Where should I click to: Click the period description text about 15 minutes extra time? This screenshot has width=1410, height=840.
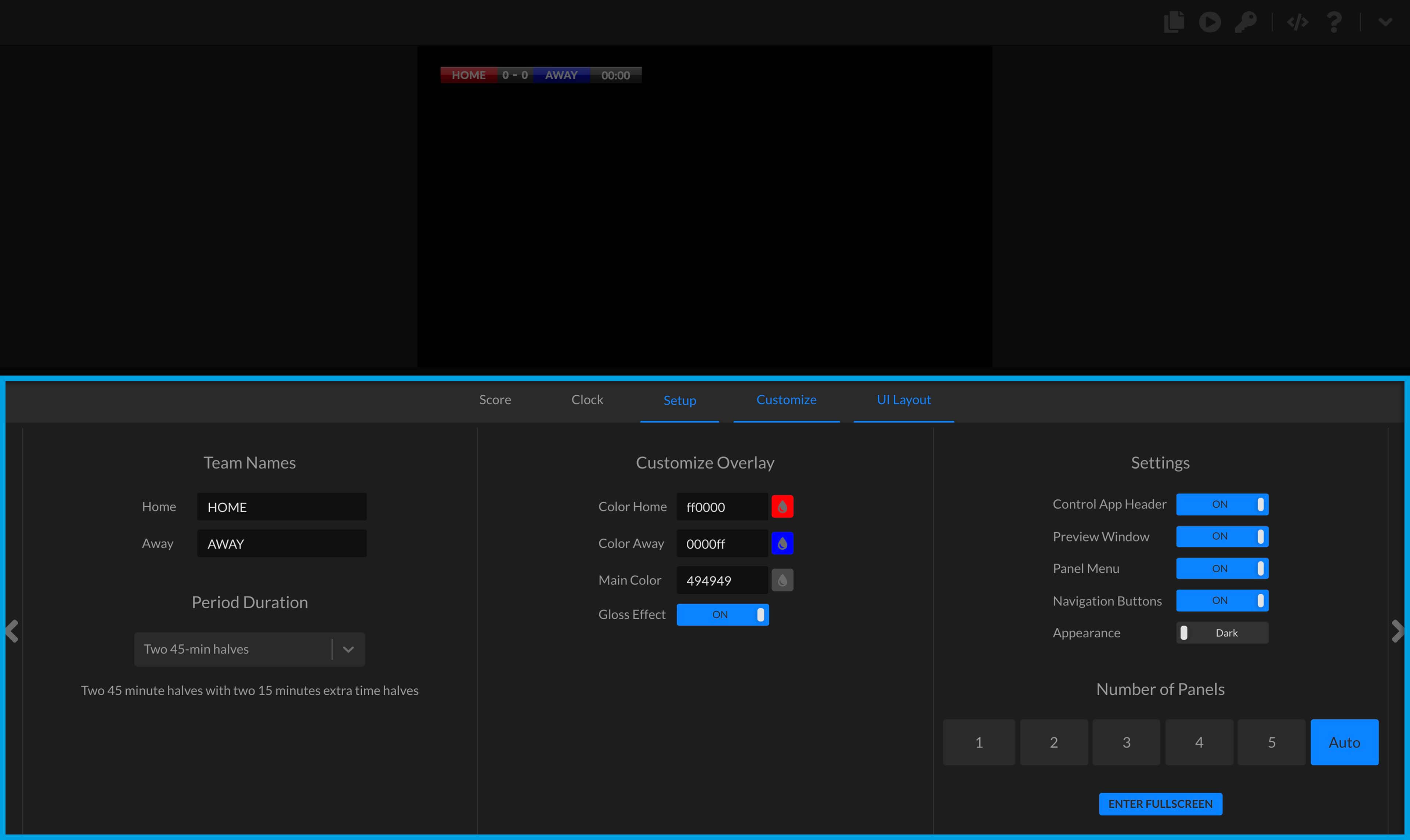(250, 691)
